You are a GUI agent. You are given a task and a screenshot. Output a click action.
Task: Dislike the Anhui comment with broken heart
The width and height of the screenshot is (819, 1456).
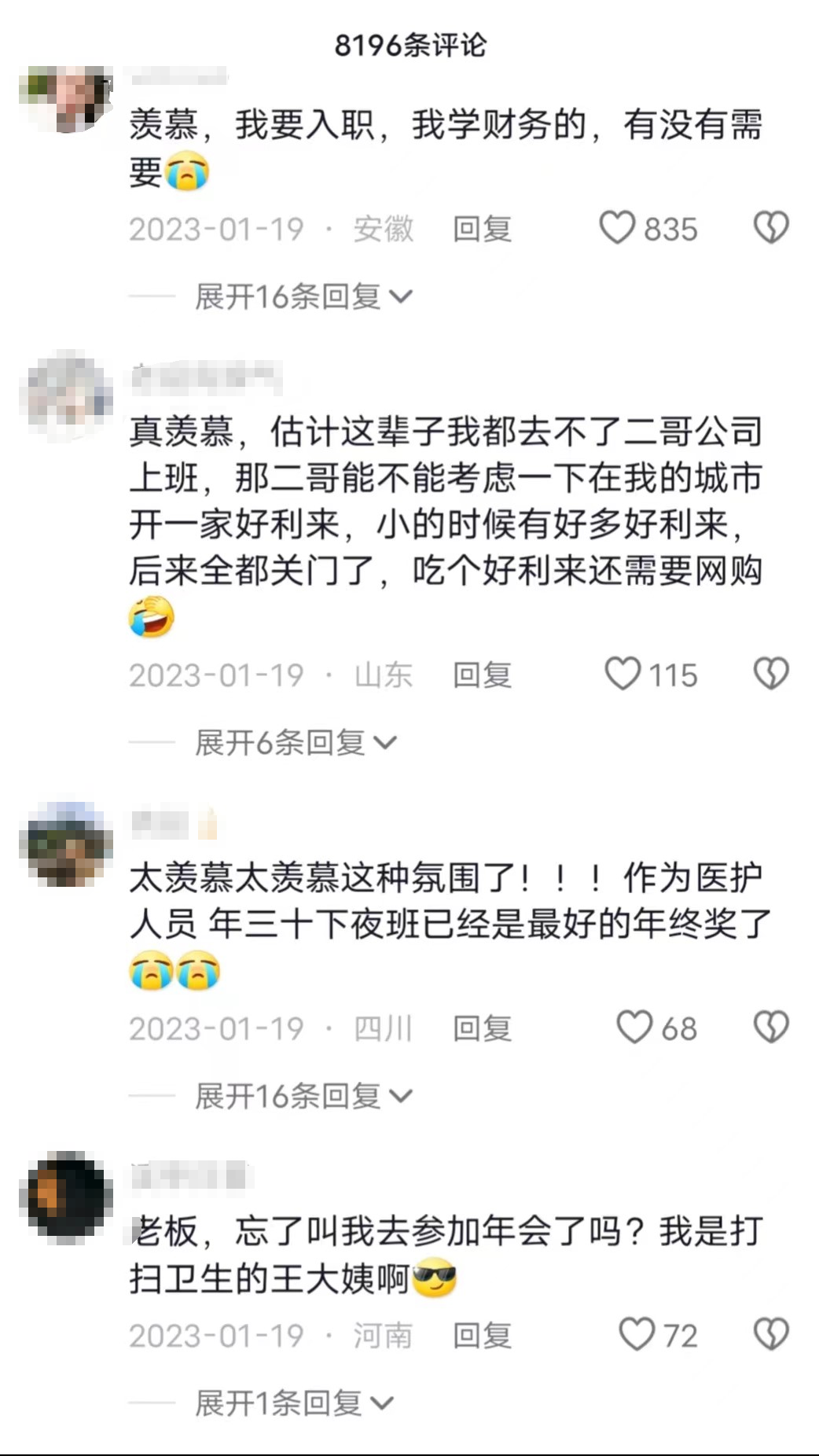(x=771, y=228)
